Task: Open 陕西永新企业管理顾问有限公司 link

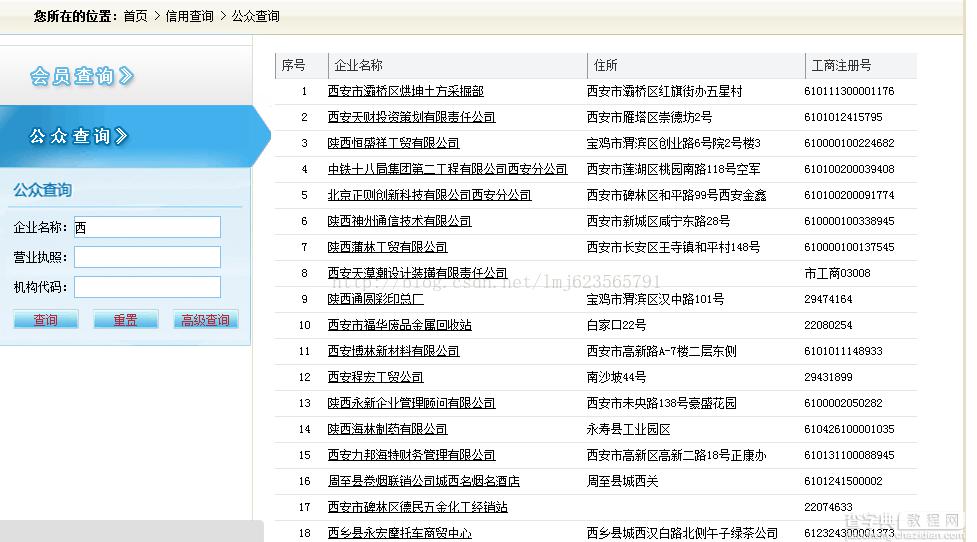Action: click(411, 403)
